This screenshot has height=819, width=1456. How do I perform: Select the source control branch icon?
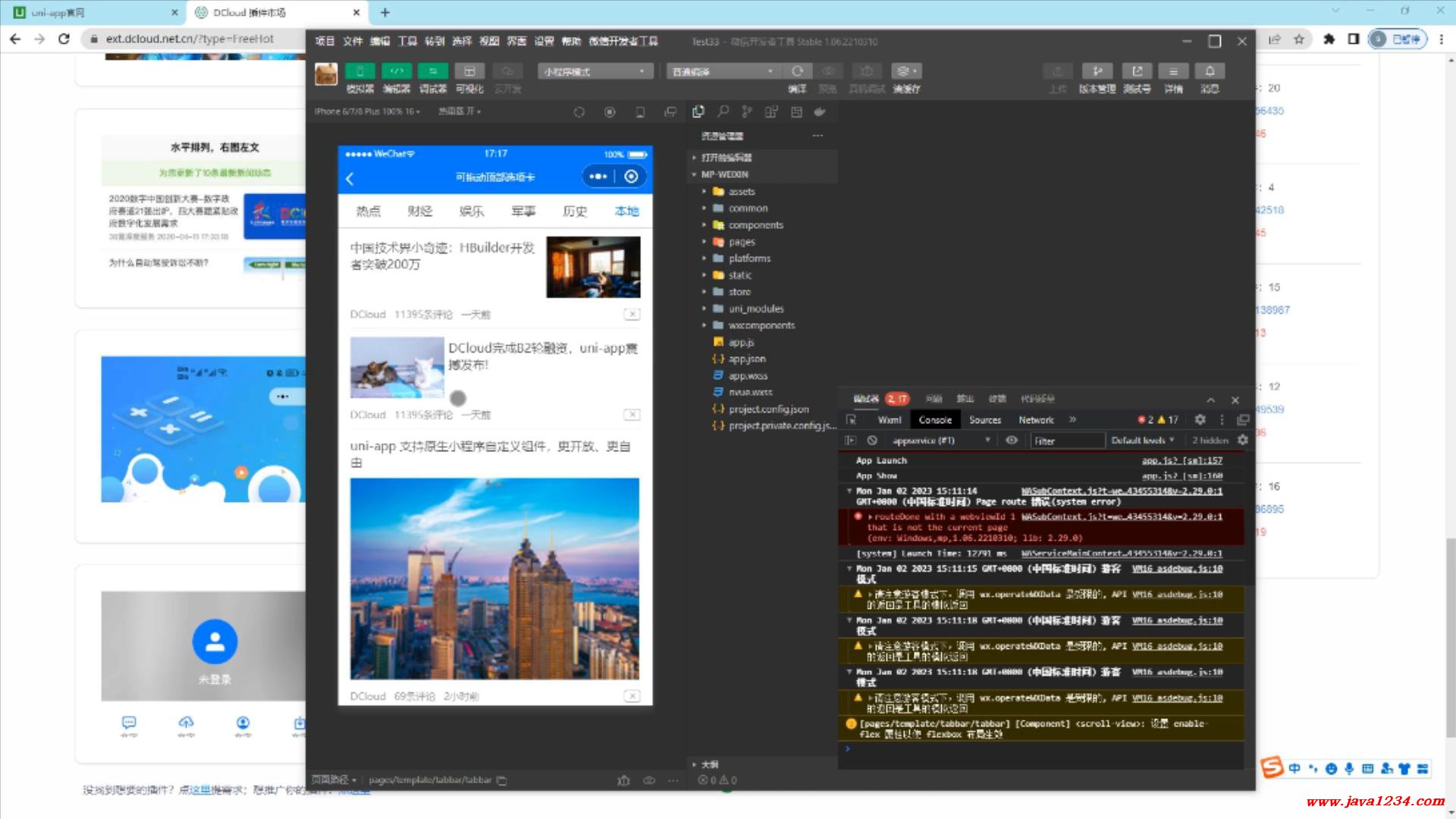(x=747, y=112)
